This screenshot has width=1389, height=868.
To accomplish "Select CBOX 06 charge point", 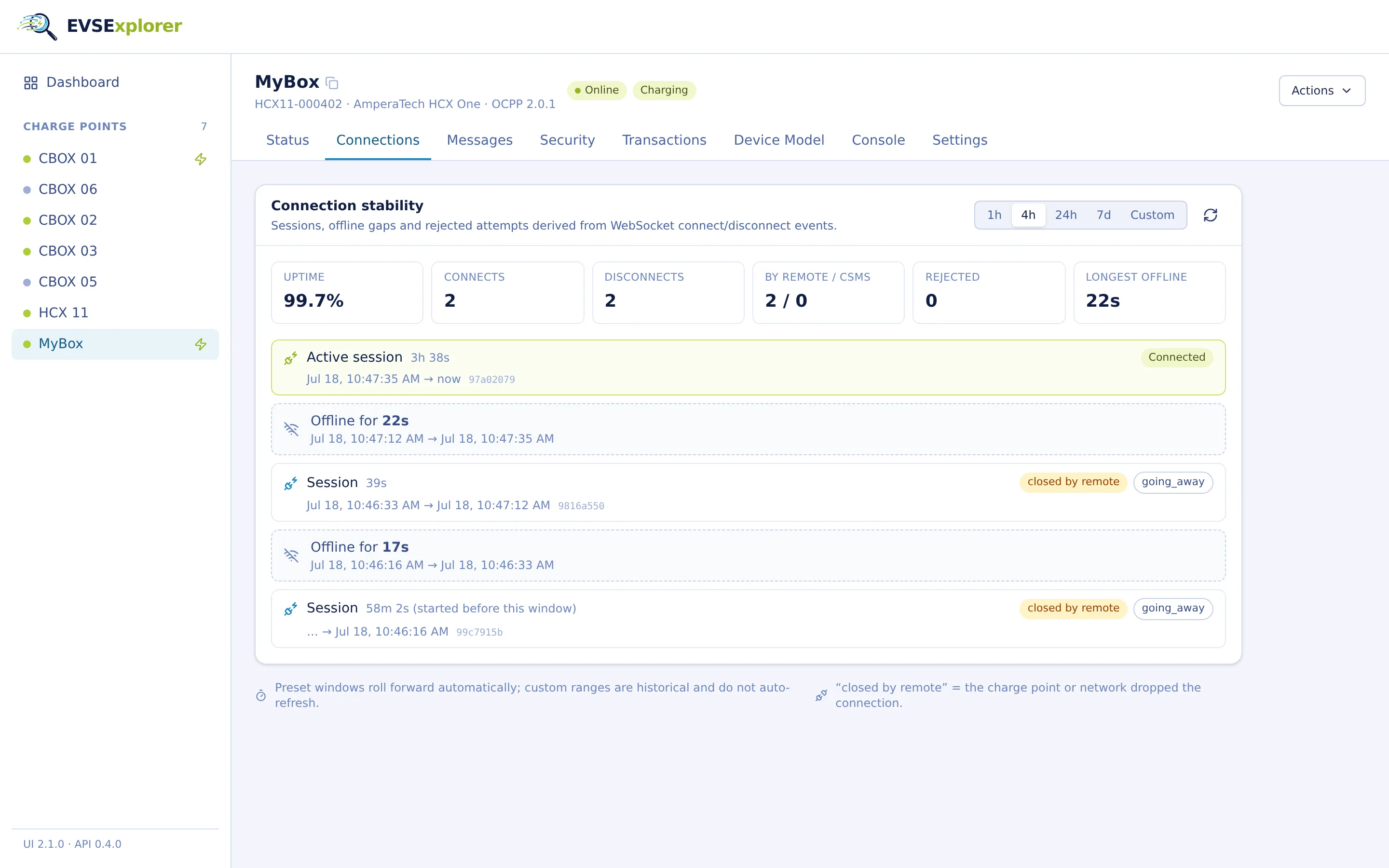I will pyautogui.click(x=115, y=190).
